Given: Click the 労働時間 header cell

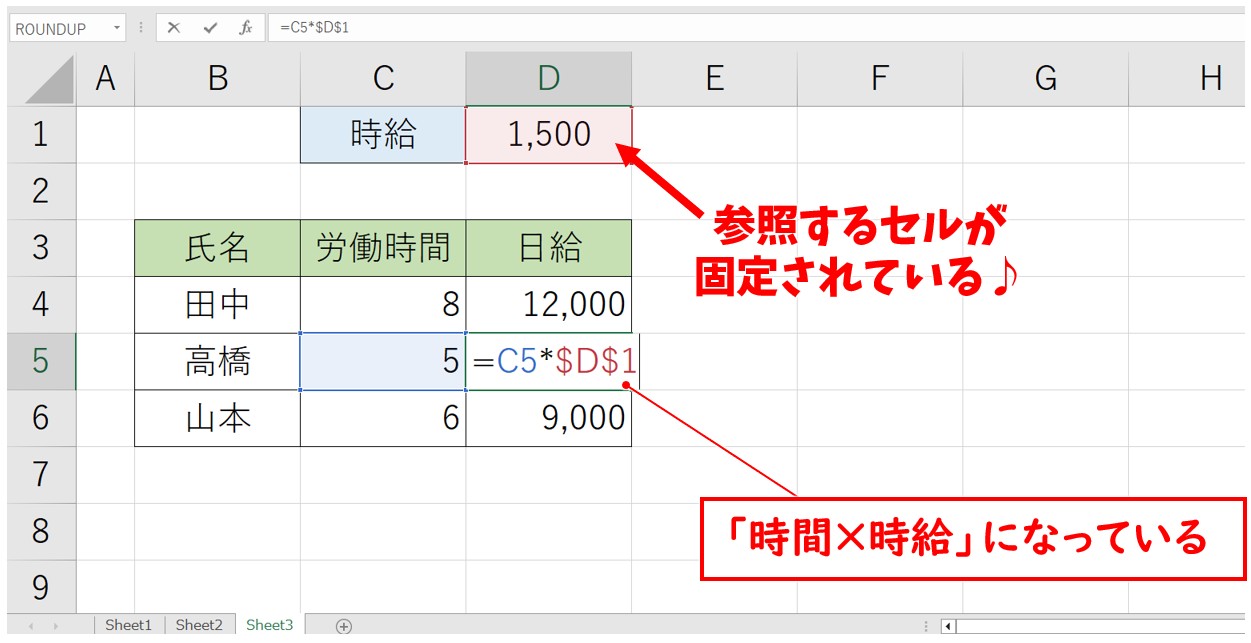Looking at the screenshot, I should (383, 248).
